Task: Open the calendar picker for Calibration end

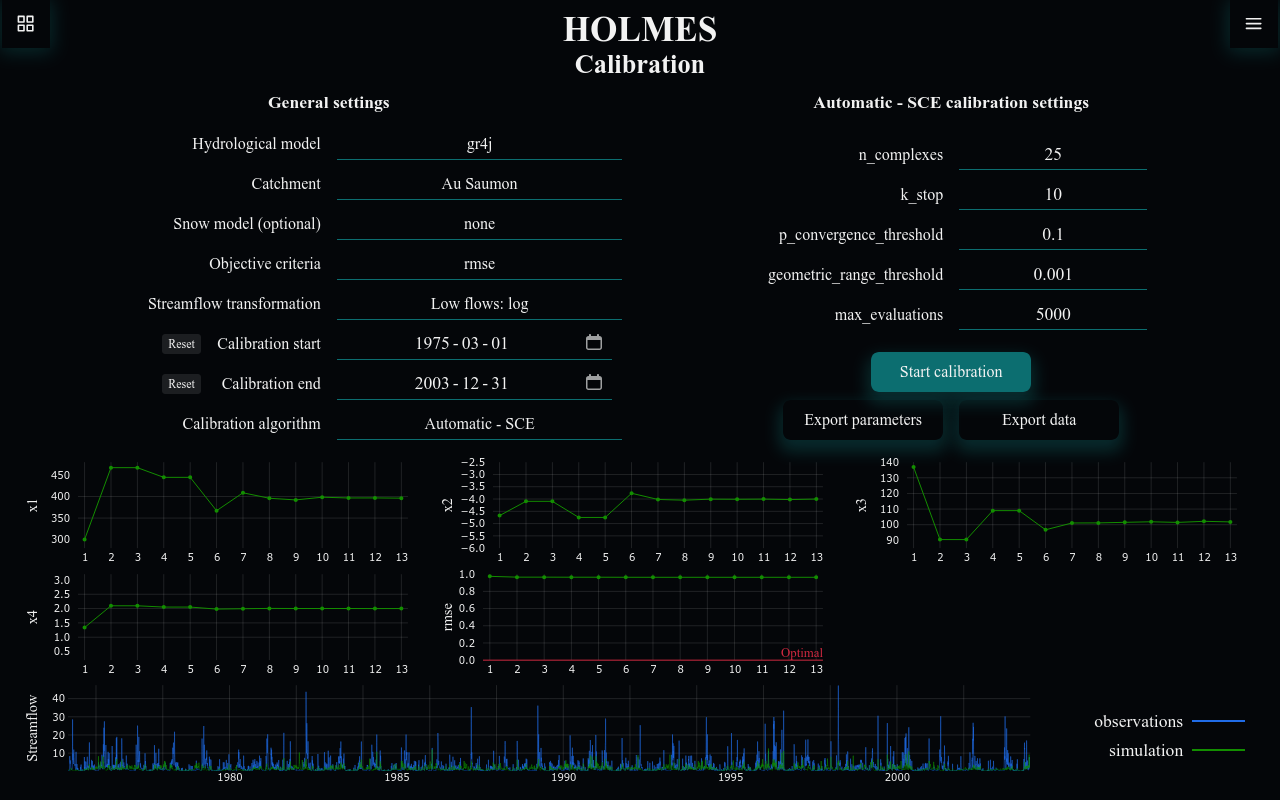Action: 594,381
